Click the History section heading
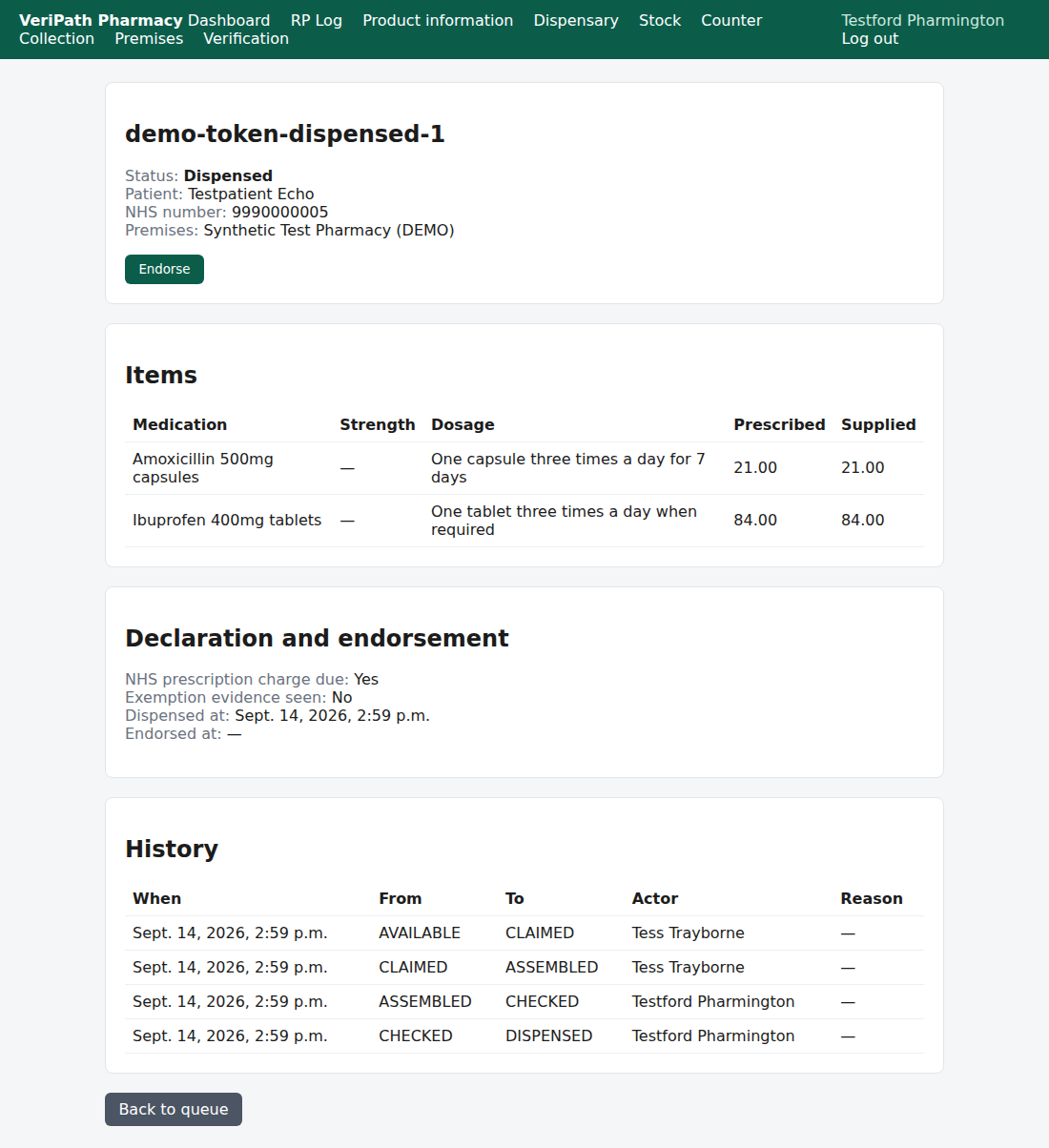 (x=172, y=849)
